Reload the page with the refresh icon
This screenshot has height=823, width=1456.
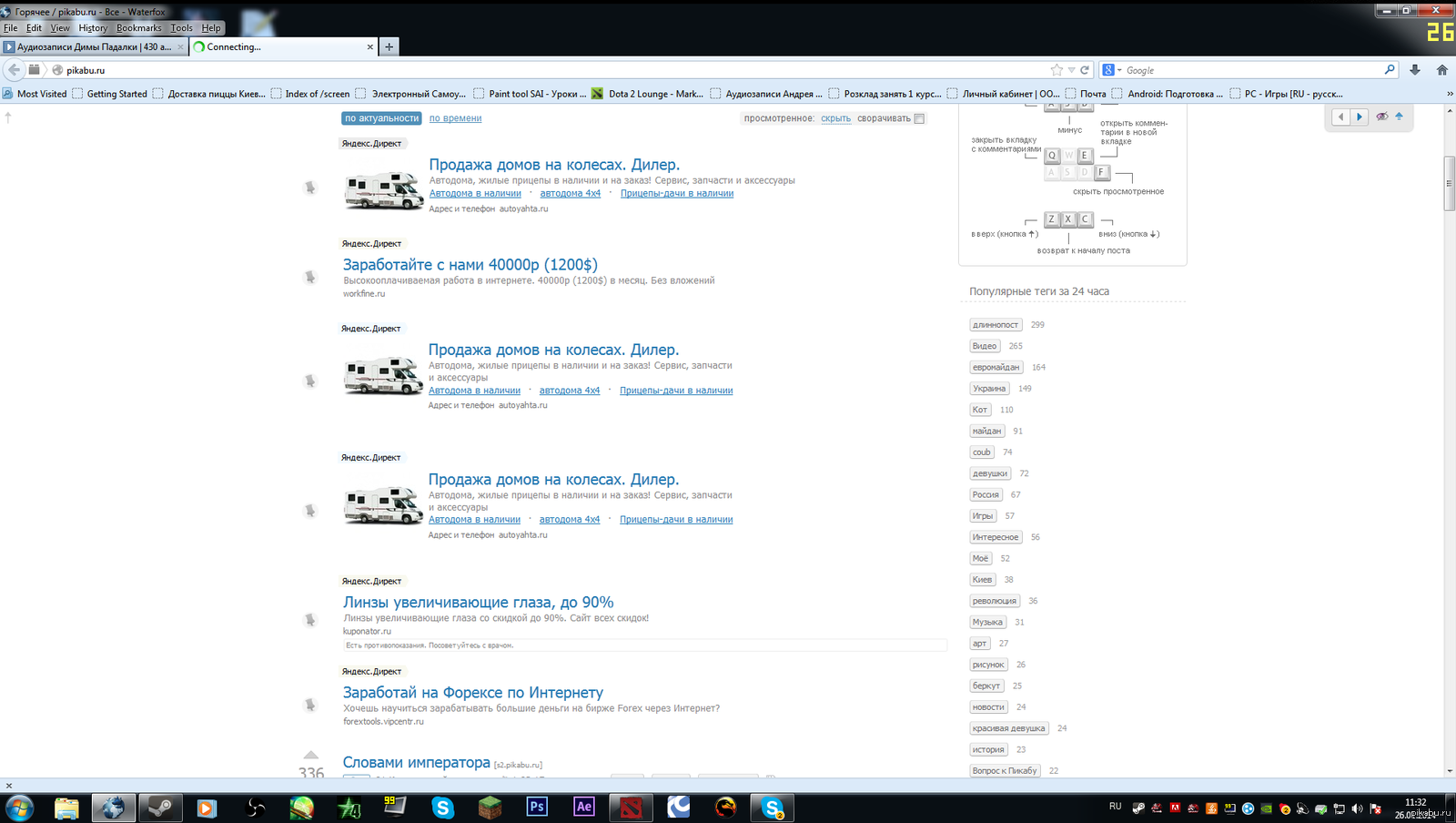click(x=1085, y=70)
